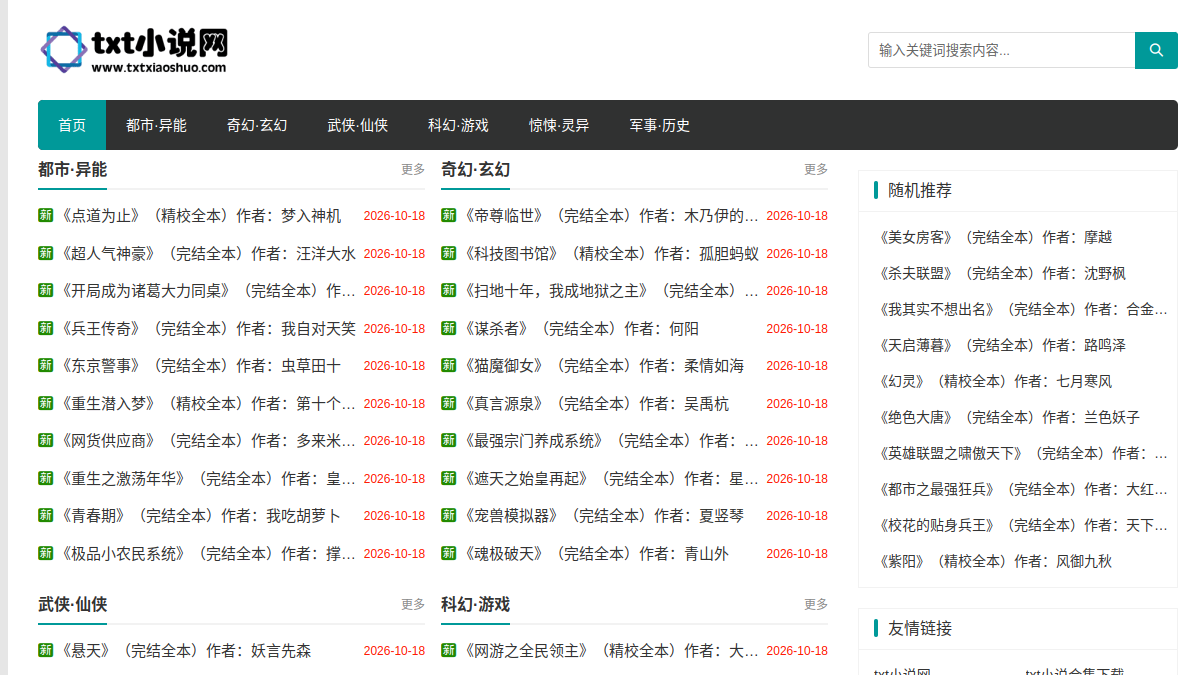Open the 首页 navigation tab
The width and height of the screenshot is (1200, 675).
72,125
